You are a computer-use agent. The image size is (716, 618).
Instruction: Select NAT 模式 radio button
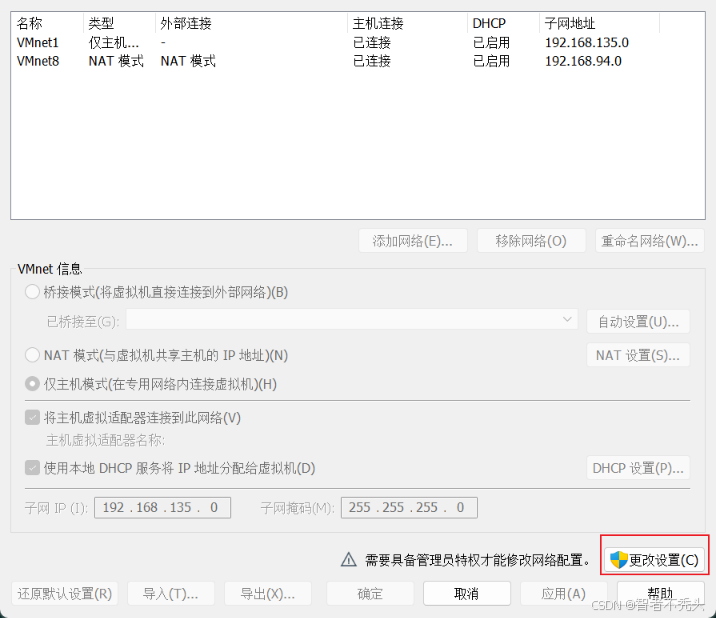click(32, 355)
